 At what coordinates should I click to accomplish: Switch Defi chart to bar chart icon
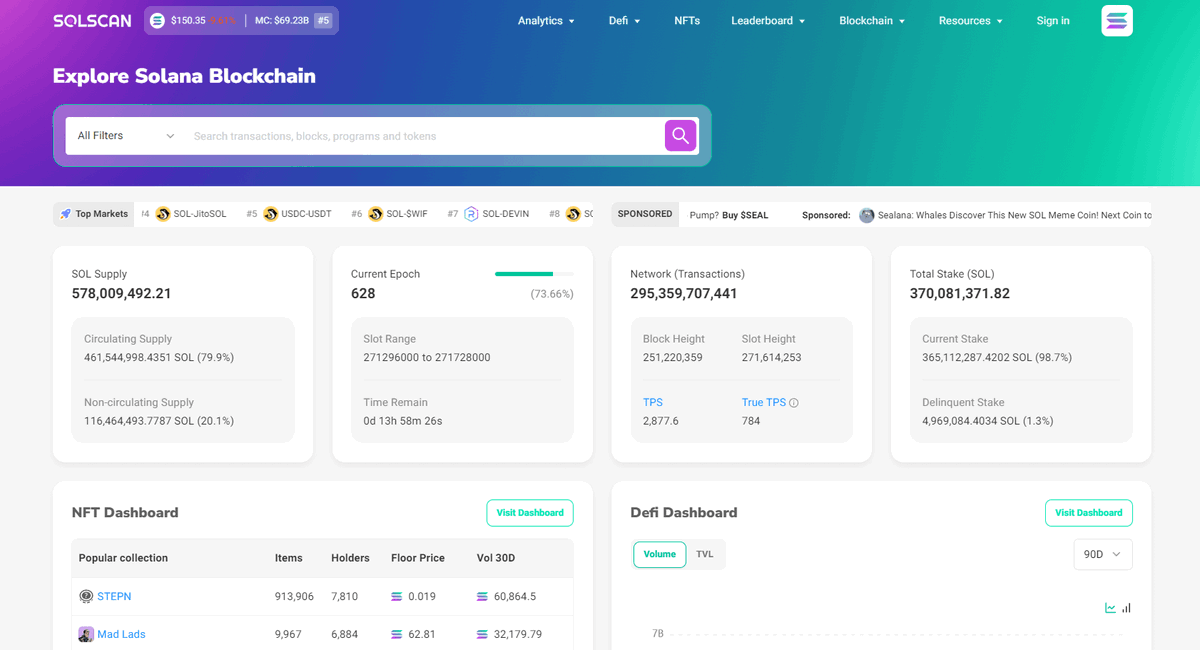click(x=1126, y=608)
